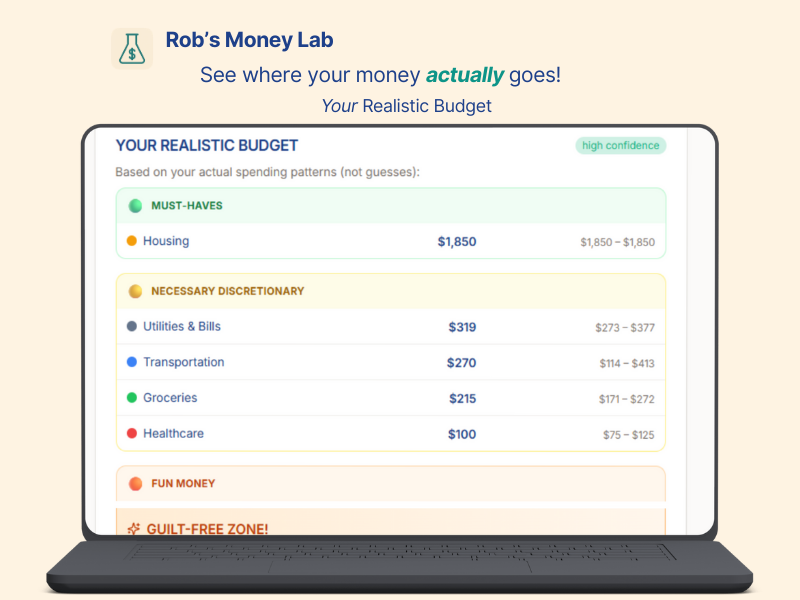Open the NECESSARY DISCRETIONARY section header

[390, 291]
